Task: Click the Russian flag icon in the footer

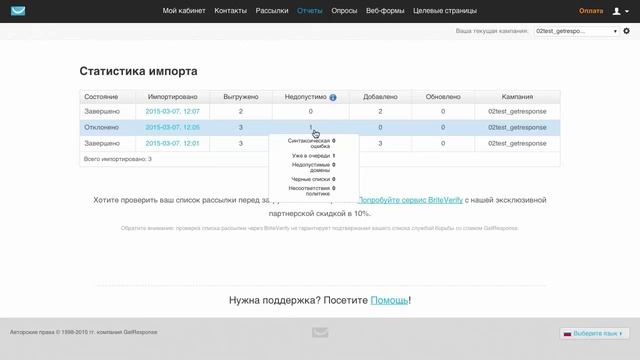Action: pyautogui.click(x=567, y=333)
